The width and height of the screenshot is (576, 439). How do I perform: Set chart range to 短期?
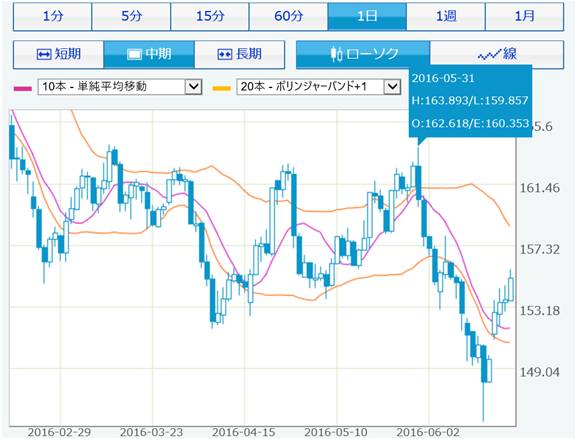pos(58,54)
